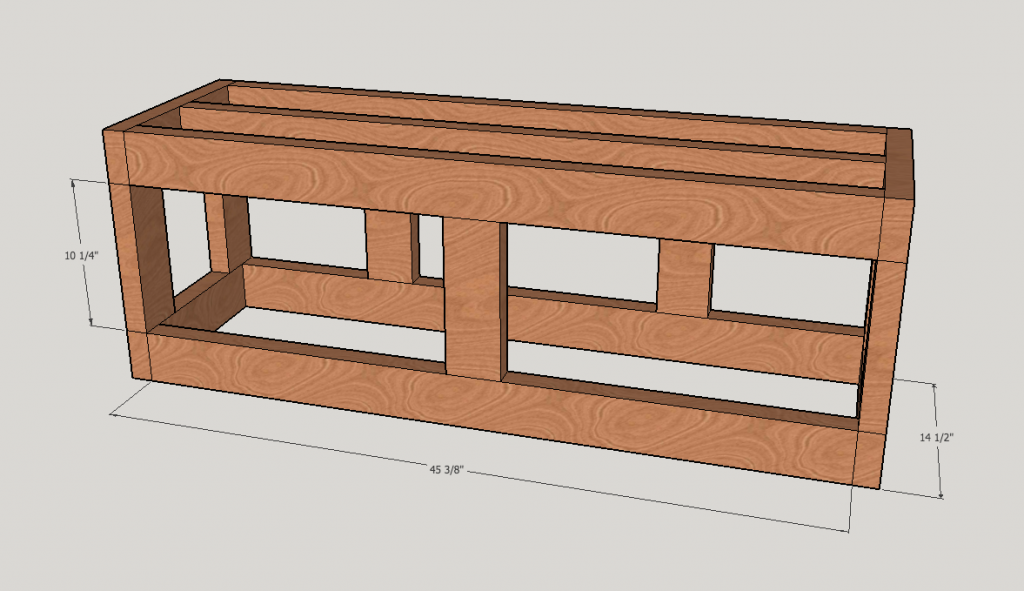
Task: Select the front top rail board
Action: 505,195
